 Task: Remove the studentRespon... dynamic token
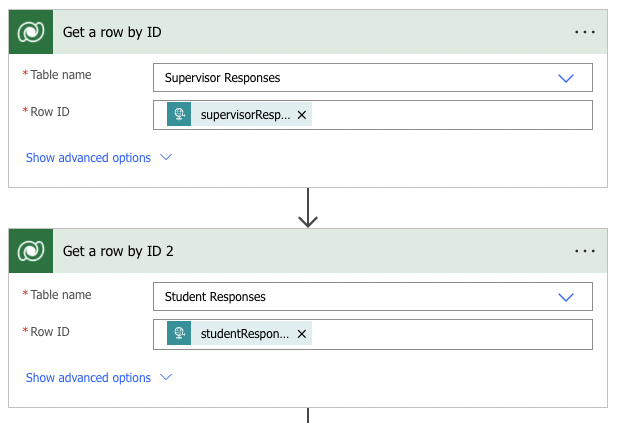pos(302,334)
